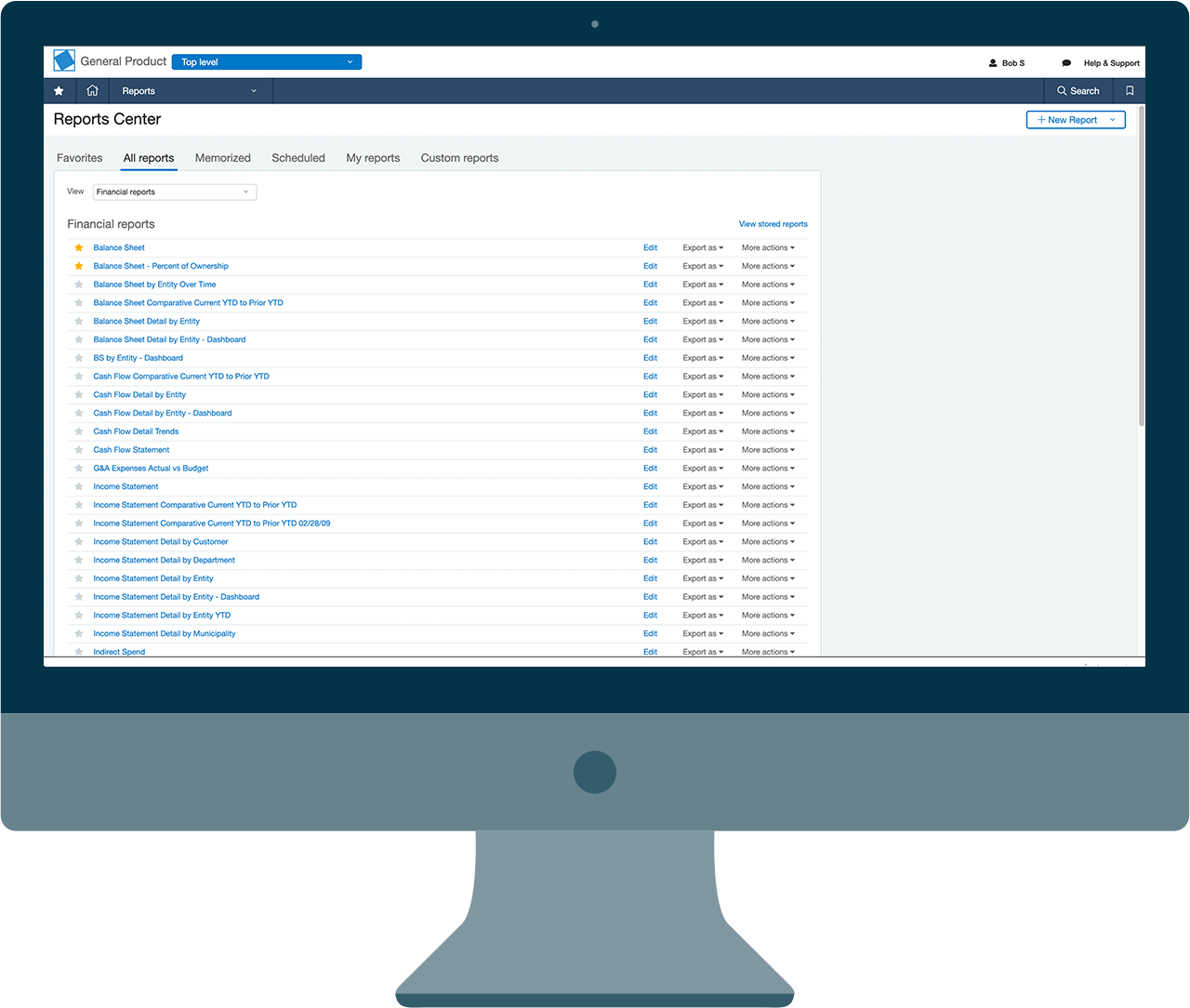Open the bookmark icon in navigation bar

[x=1130, y=91]
